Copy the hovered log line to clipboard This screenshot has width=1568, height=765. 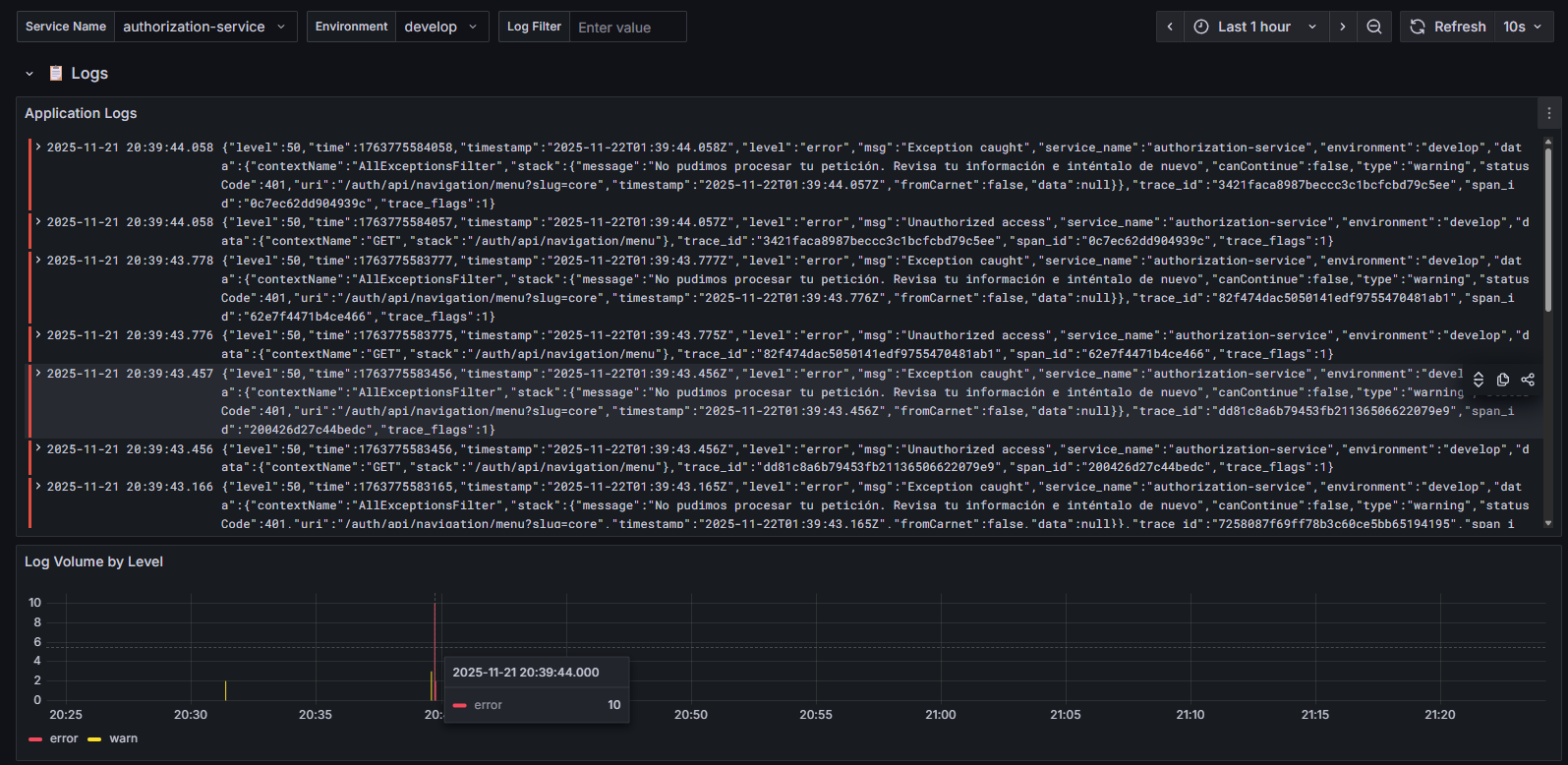1503,380
